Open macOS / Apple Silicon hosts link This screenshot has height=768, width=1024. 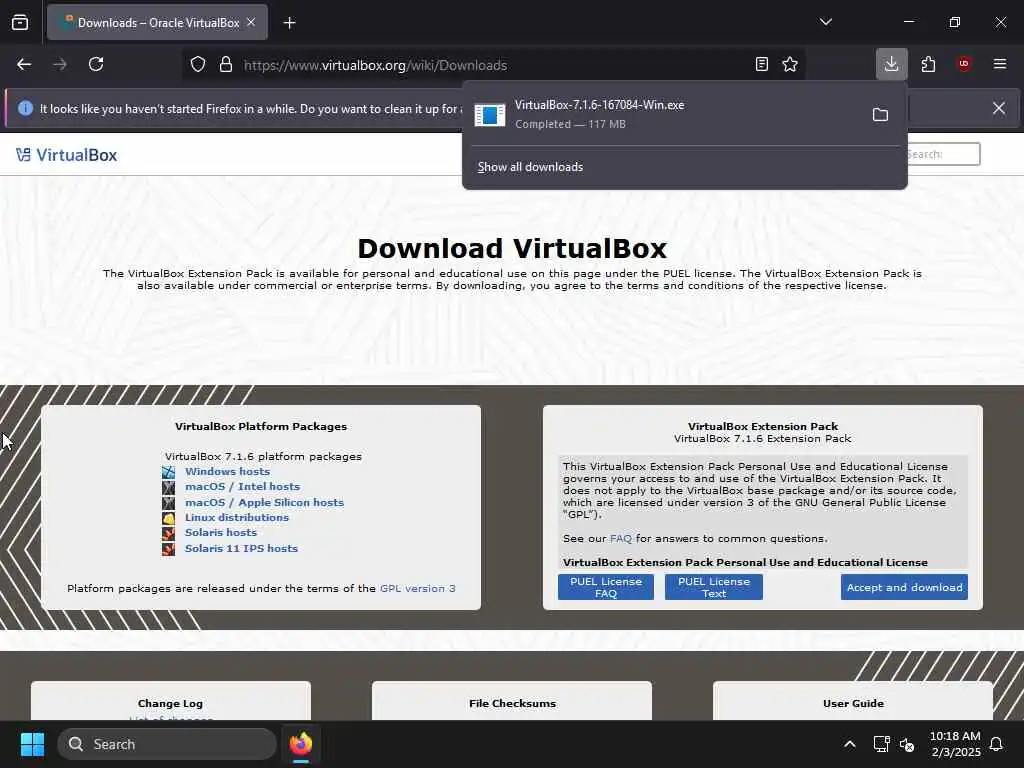click(264, 502)
